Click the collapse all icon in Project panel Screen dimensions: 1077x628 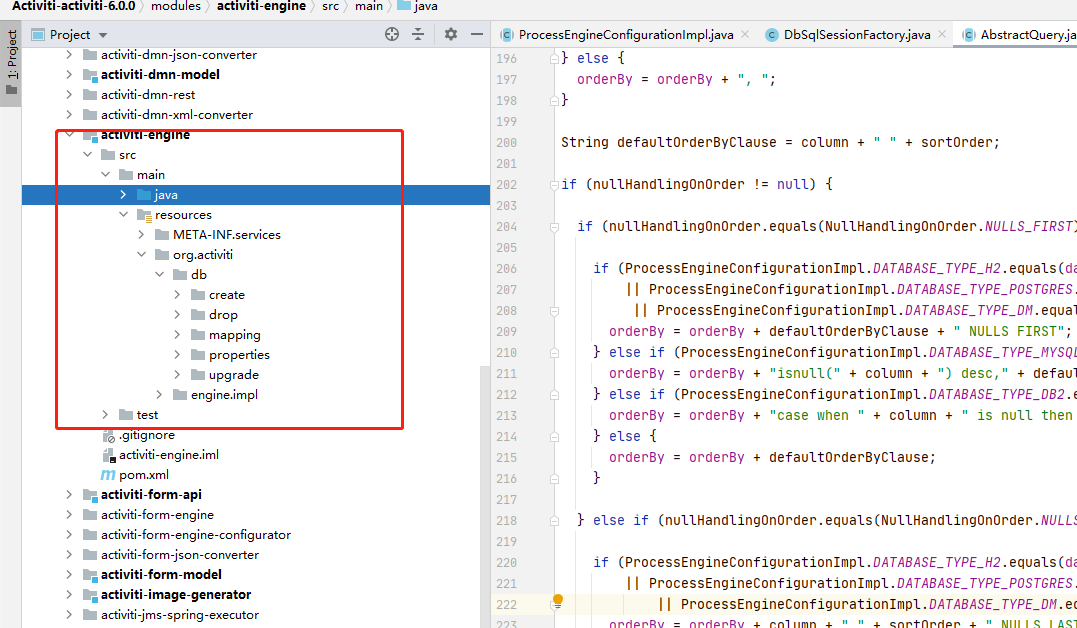coord(418,34)
